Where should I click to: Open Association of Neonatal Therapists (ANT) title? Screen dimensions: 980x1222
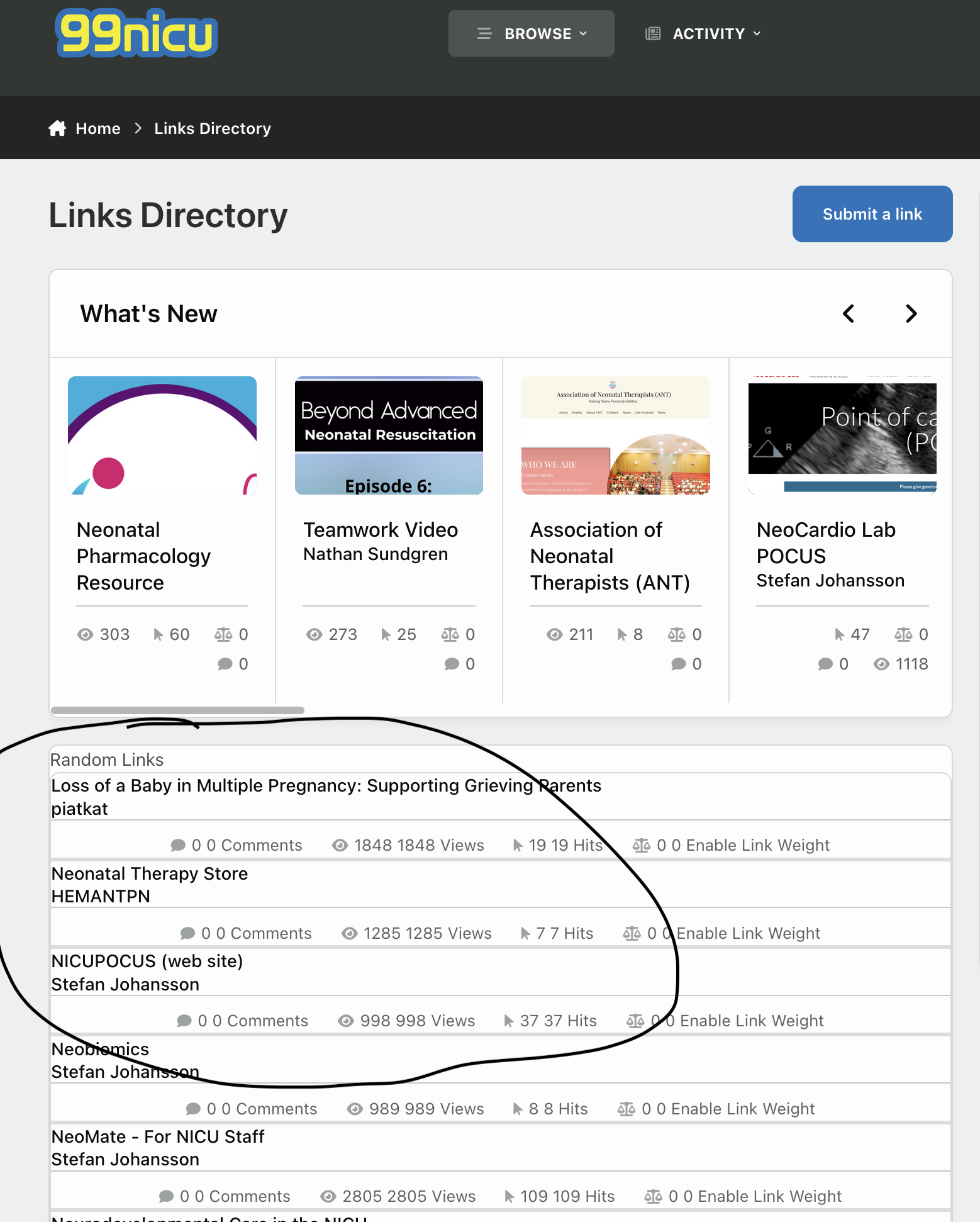click(610, 556)
